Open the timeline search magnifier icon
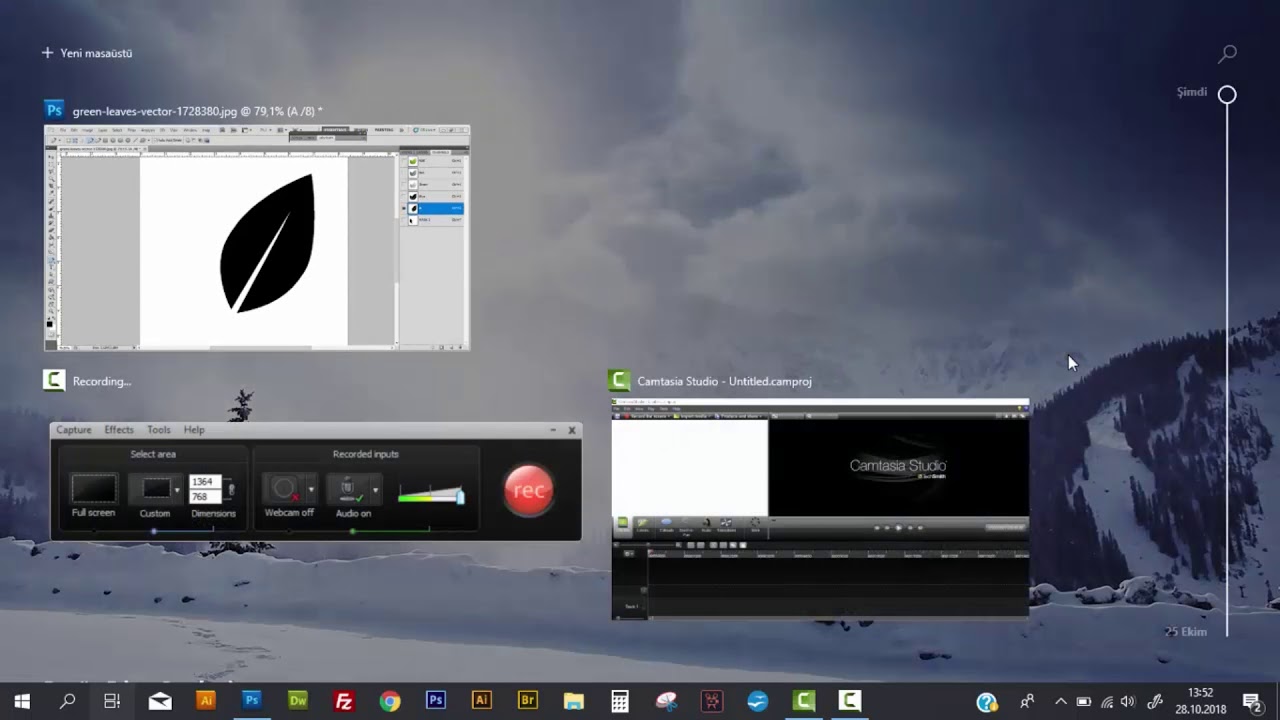Viewport: 1280px width, 720px height. (x=1228, y=53)
